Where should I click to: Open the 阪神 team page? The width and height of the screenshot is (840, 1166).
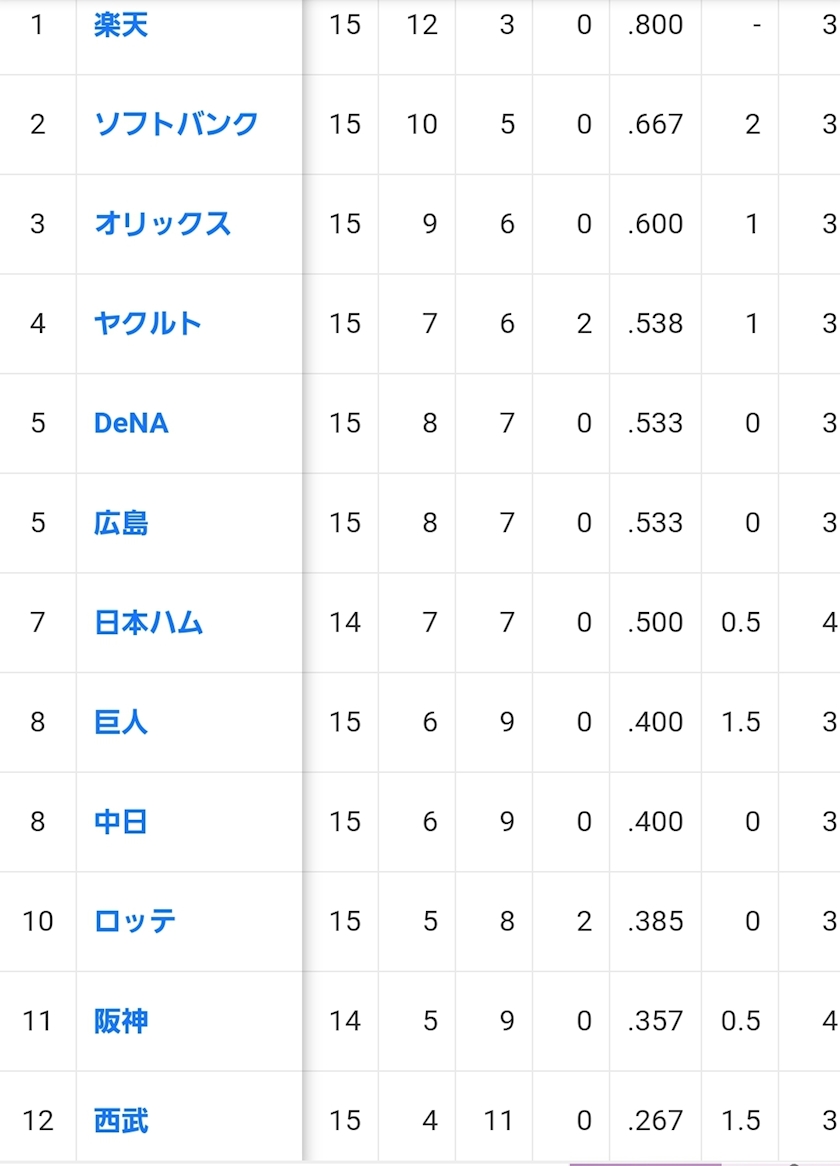click(x=121, y=1021)
